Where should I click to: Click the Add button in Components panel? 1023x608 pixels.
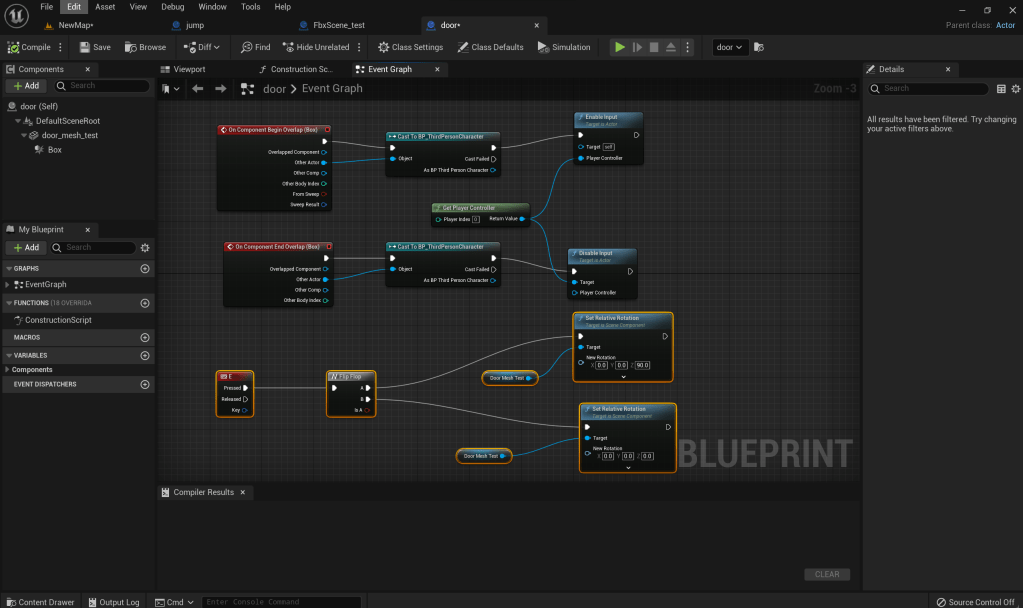(x=27, y=86)
